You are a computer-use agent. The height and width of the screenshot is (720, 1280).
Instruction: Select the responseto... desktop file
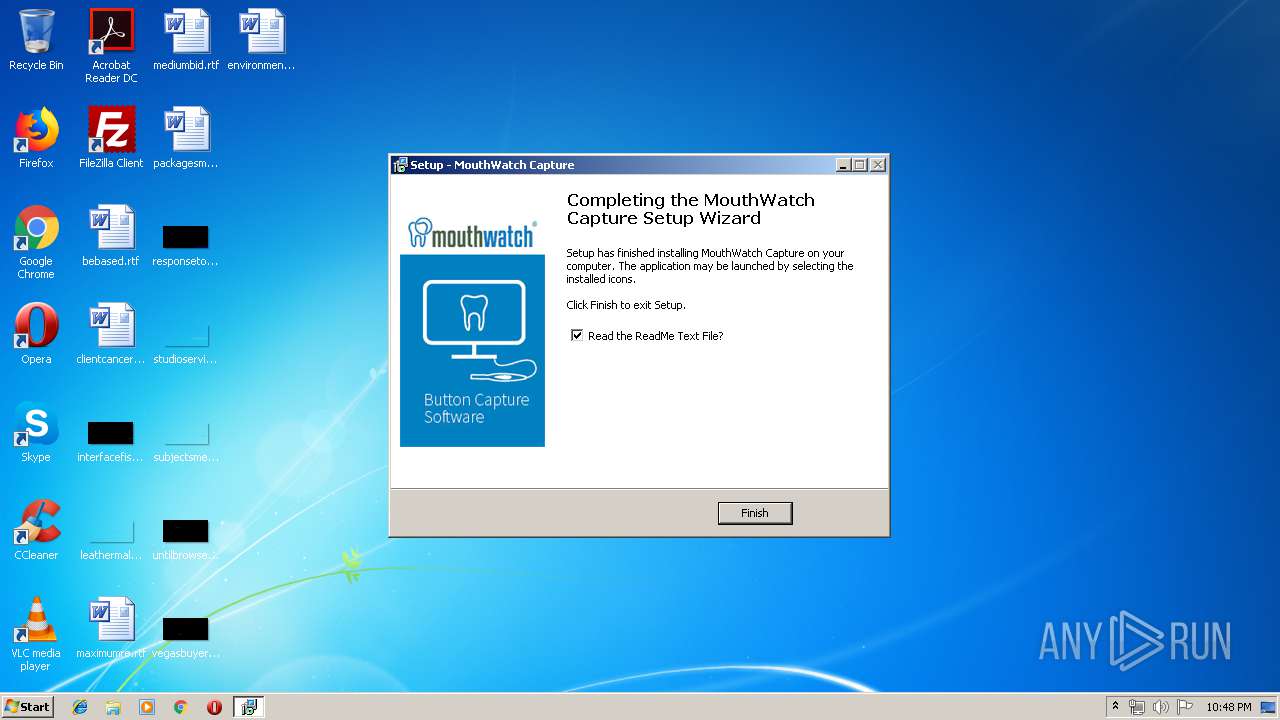[x=186, y=245]
